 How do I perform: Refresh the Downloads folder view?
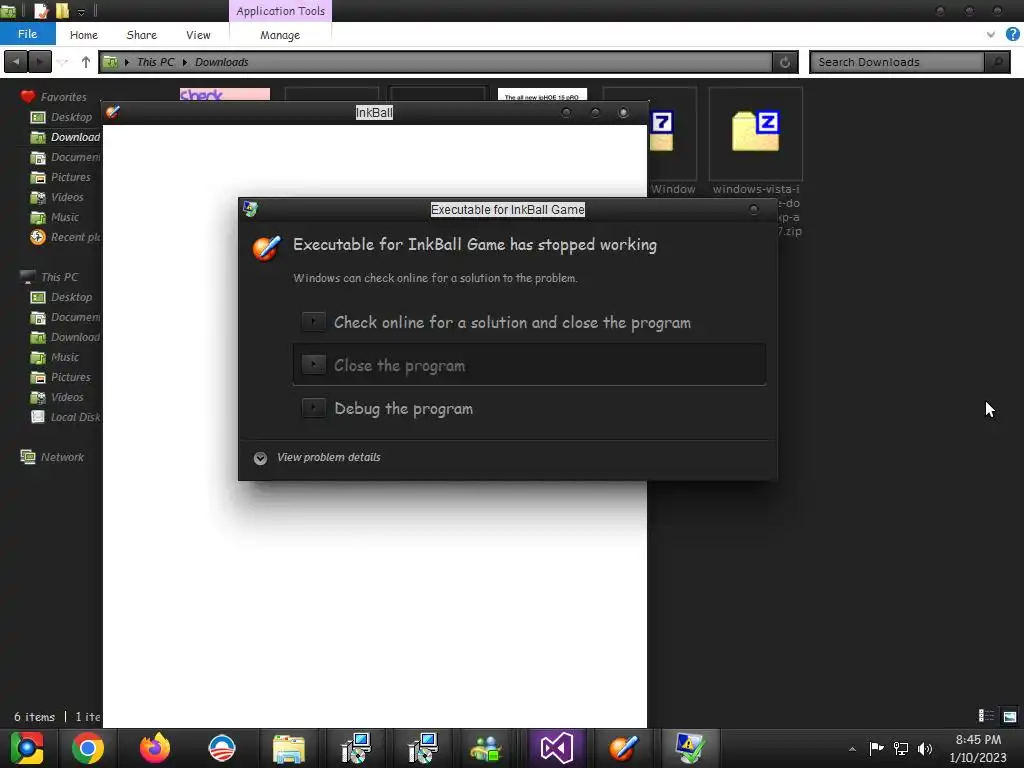point(785,62)
